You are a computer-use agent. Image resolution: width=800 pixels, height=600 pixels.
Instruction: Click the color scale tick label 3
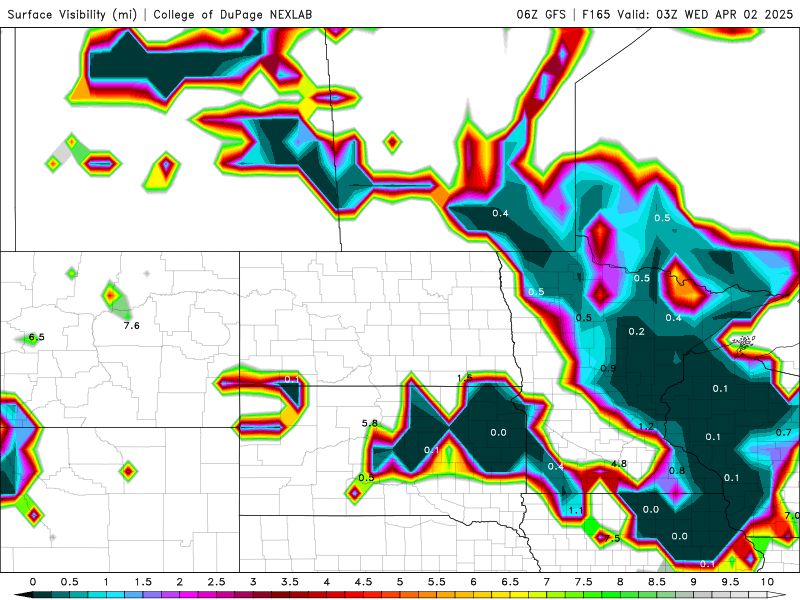[x=253, y=582]
